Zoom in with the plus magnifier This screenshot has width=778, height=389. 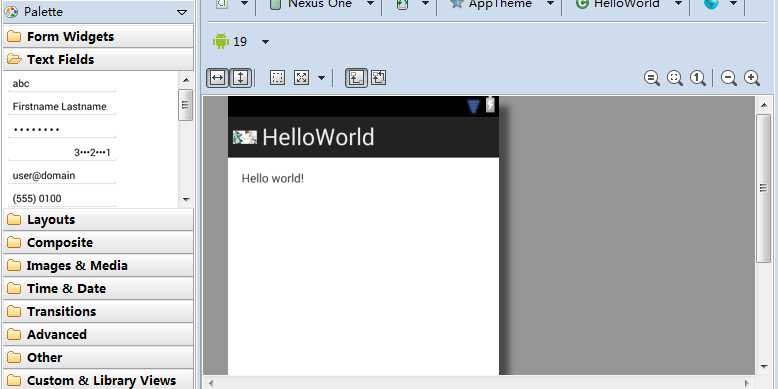pyautogui.click(x=752, y=78)
